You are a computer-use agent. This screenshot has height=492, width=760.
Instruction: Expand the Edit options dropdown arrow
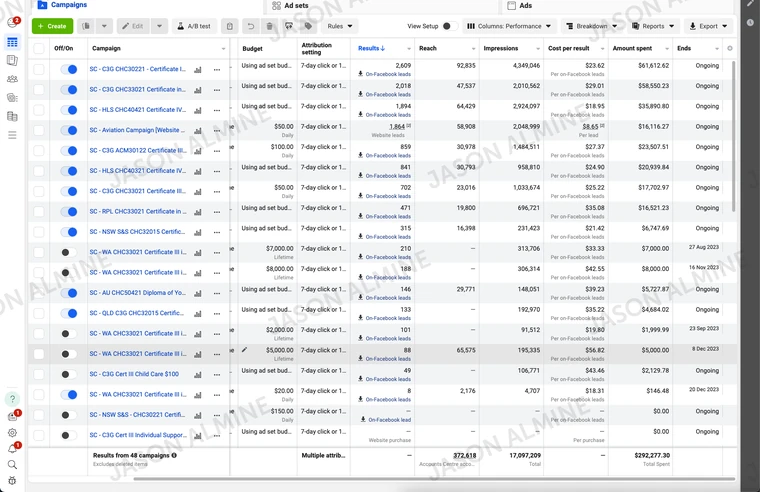click(159, 26)
